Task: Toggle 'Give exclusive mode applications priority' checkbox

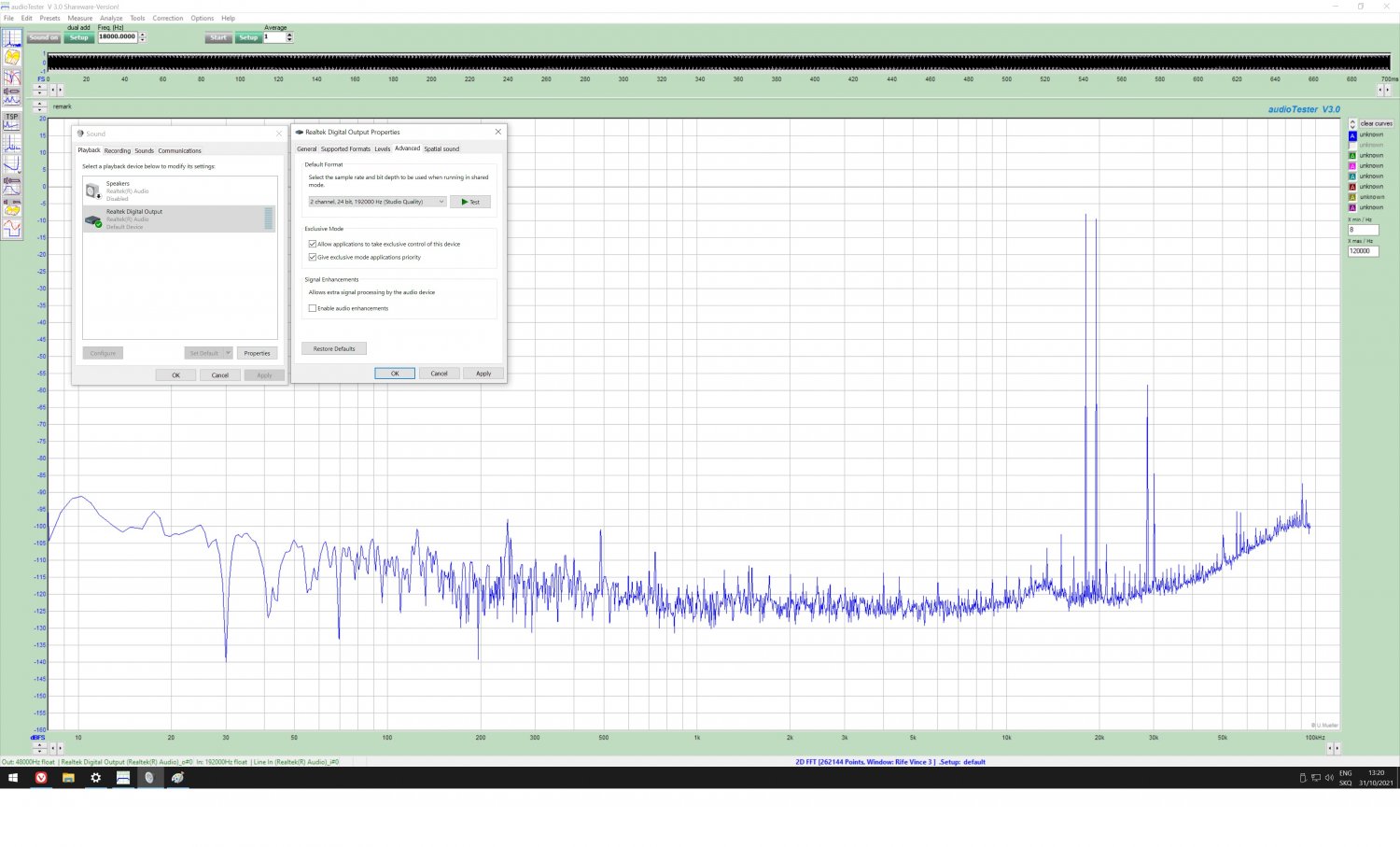Action: click(x=313, y=257)
